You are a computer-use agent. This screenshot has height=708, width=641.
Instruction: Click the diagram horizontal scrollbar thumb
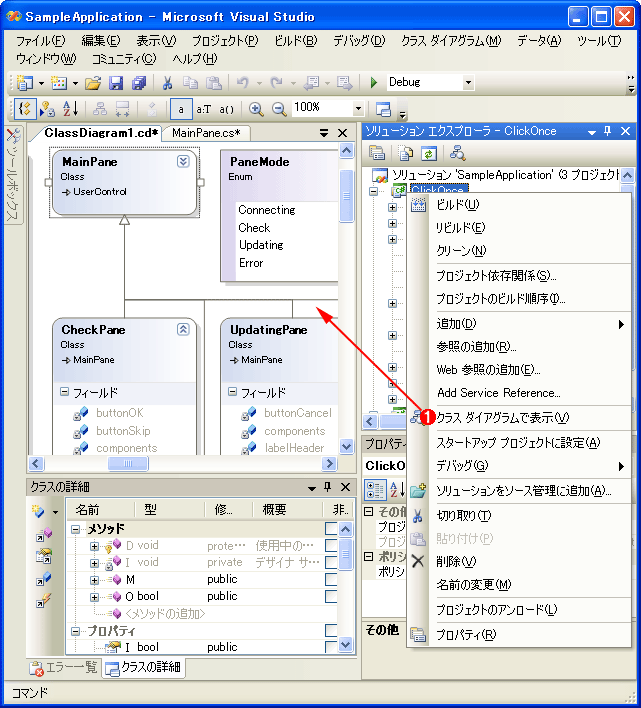coord(128,463)
